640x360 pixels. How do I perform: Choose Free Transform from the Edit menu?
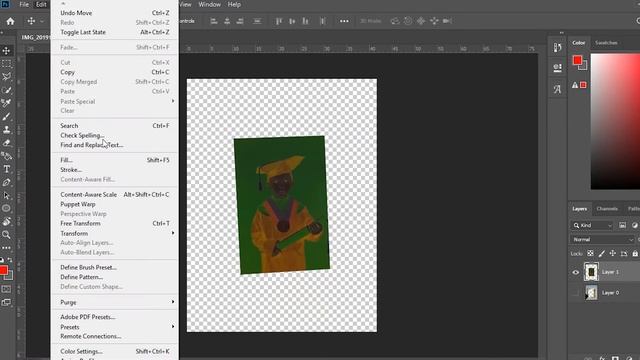click(x=115, y=223)
